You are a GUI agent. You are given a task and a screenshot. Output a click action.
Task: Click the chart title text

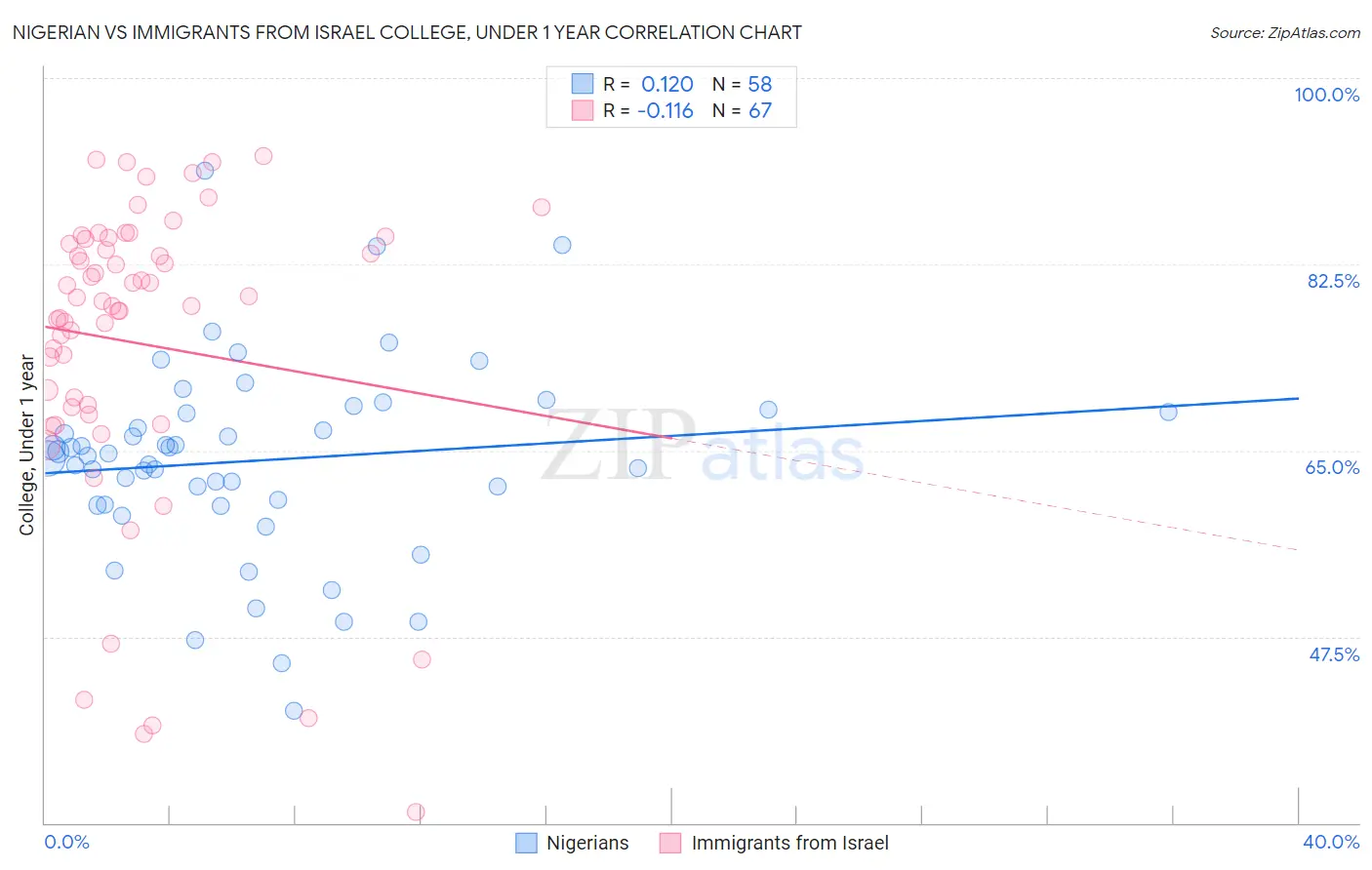click(x=407, y=32)
